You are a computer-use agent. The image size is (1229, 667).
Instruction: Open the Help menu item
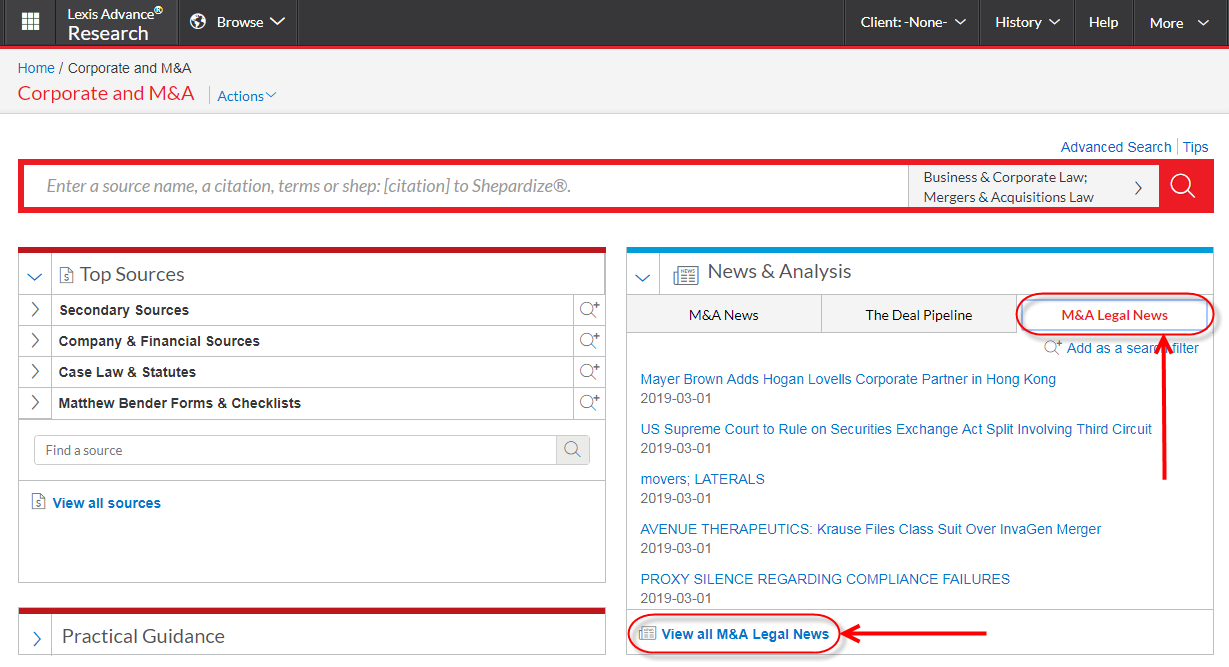tap(1104, 22)
